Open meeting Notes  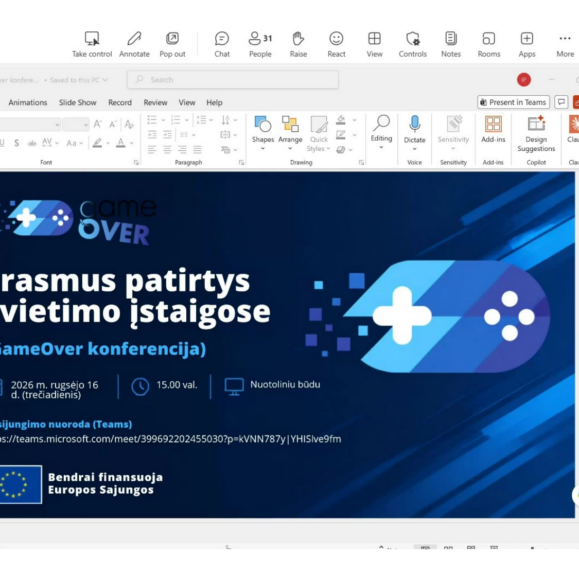click(x=451, y=44)
